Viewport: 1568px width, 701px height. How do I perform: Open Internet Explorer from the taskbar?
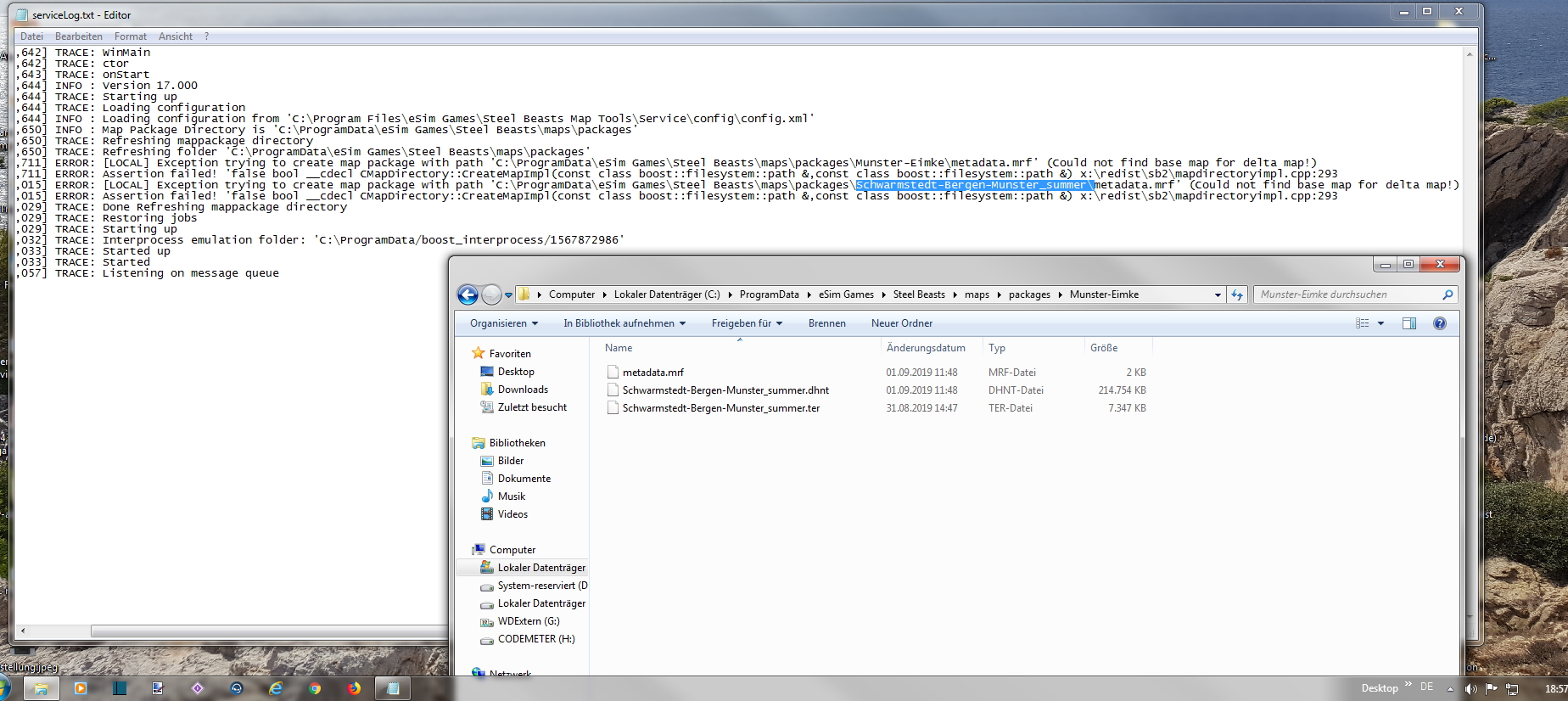coord(276,688)
